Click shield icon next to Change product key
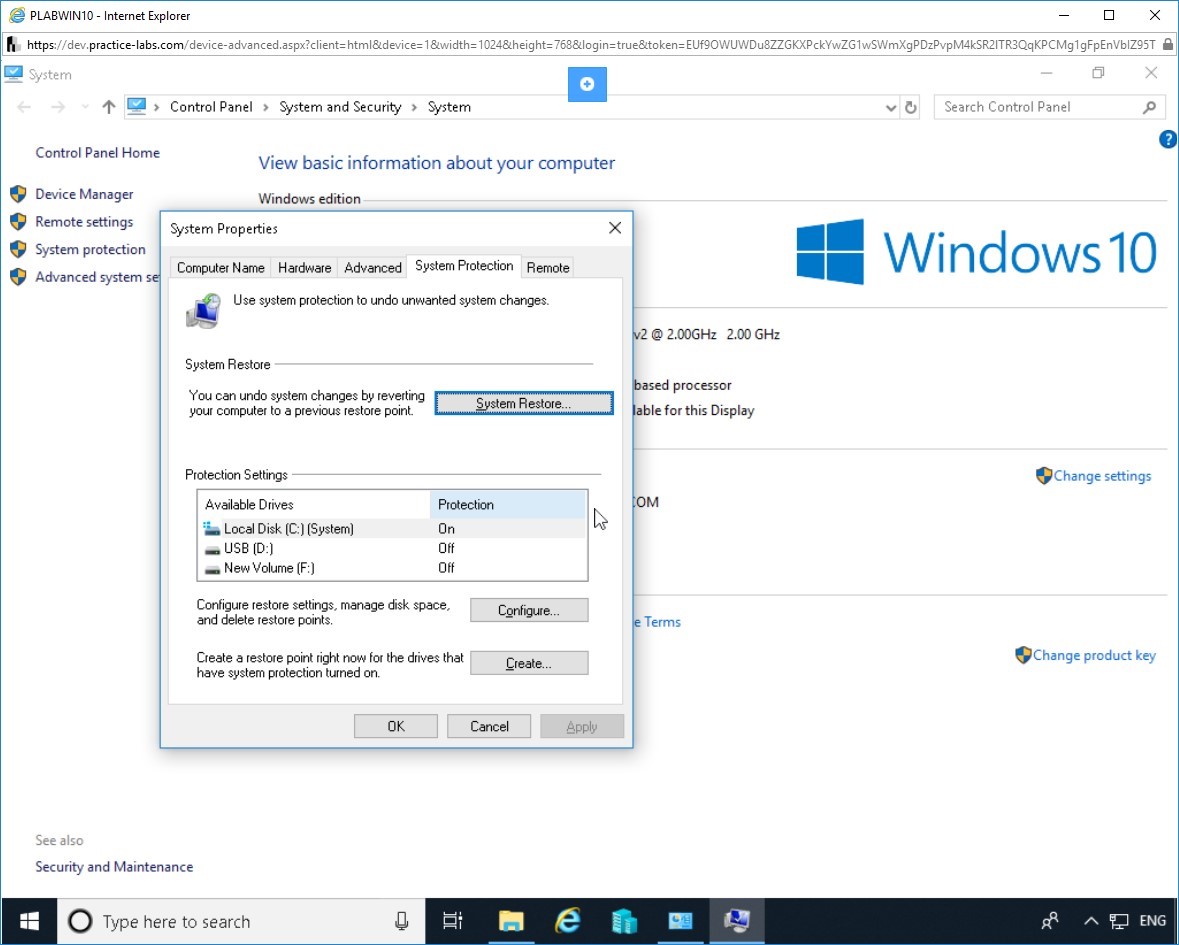Viewport: 1179px width, 945px height. tap(1023, 655)
